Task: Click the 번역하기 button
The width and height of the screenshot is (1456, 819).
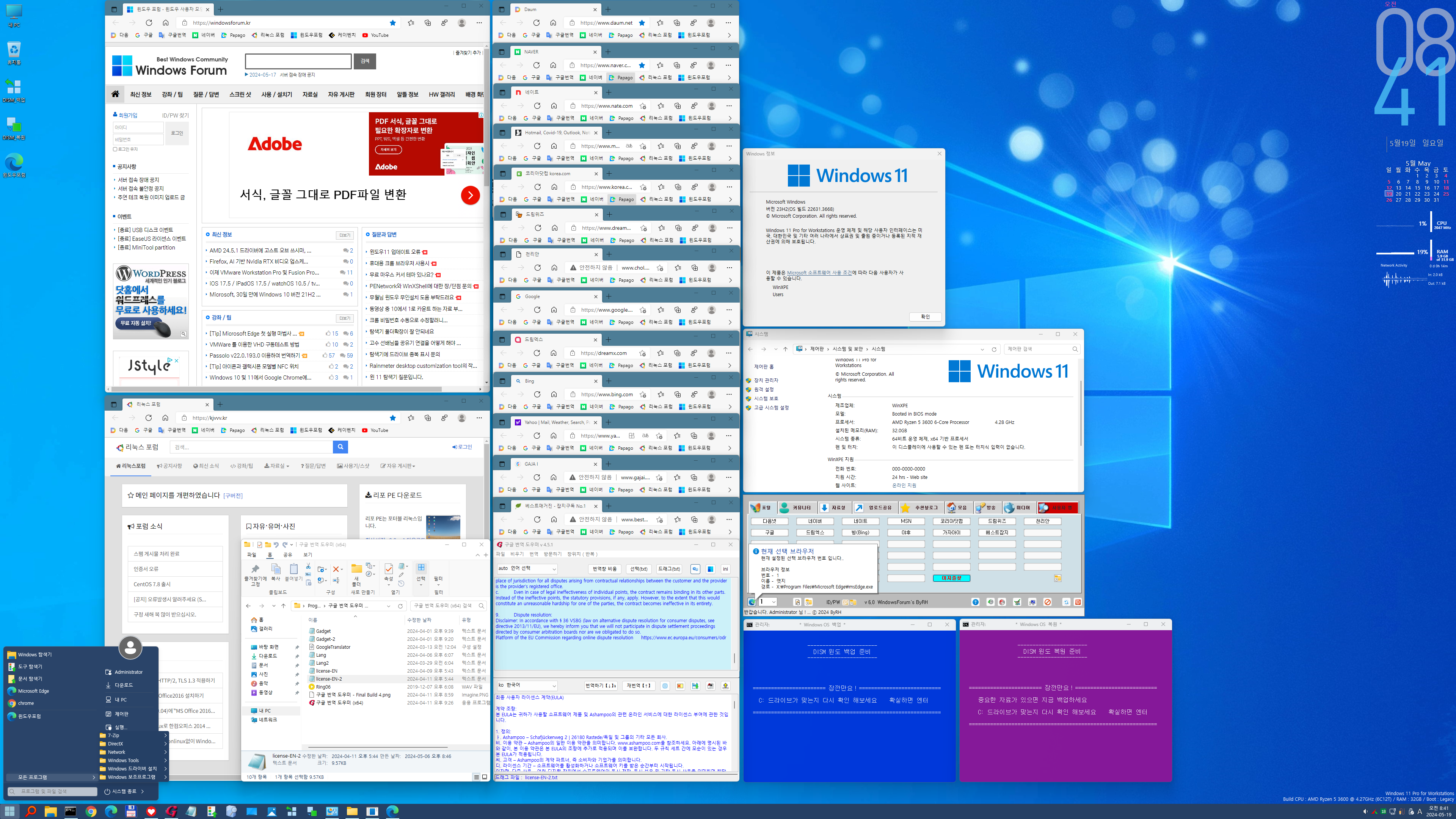Action: tap(601, 686)
